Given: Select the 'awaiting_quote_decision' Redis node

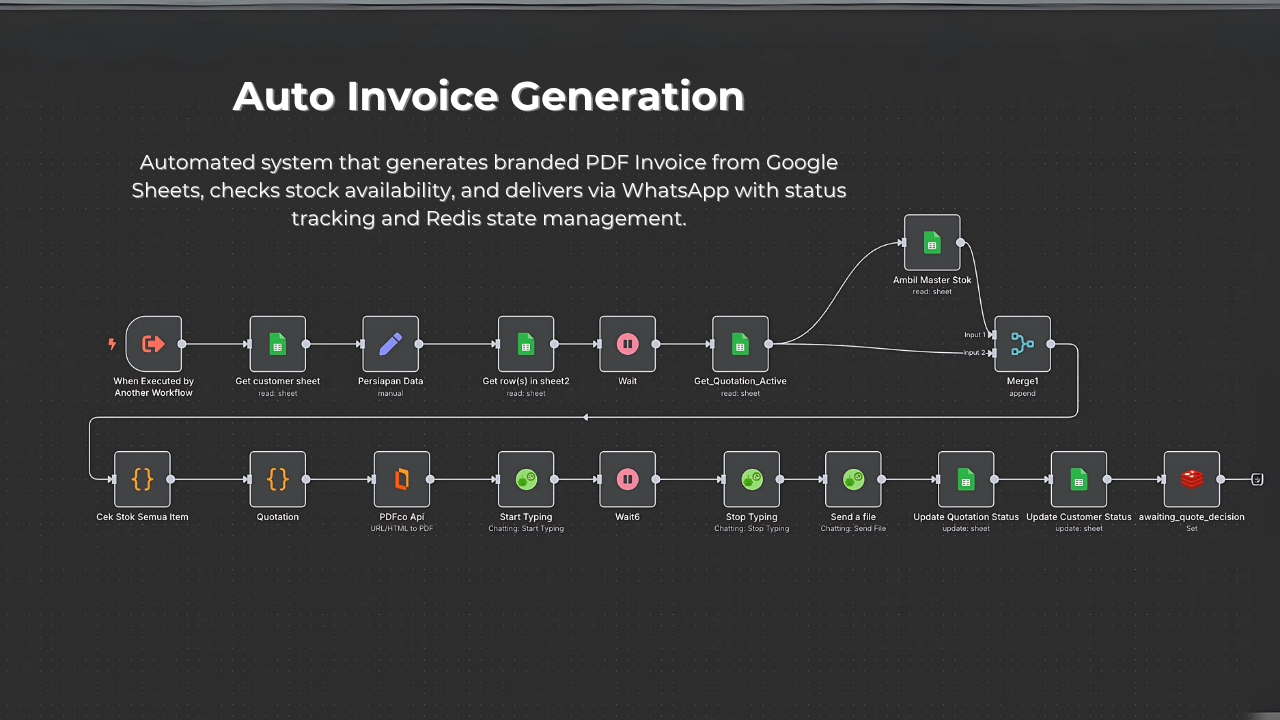Looking at the screenshot, I should pos(1192,479).
